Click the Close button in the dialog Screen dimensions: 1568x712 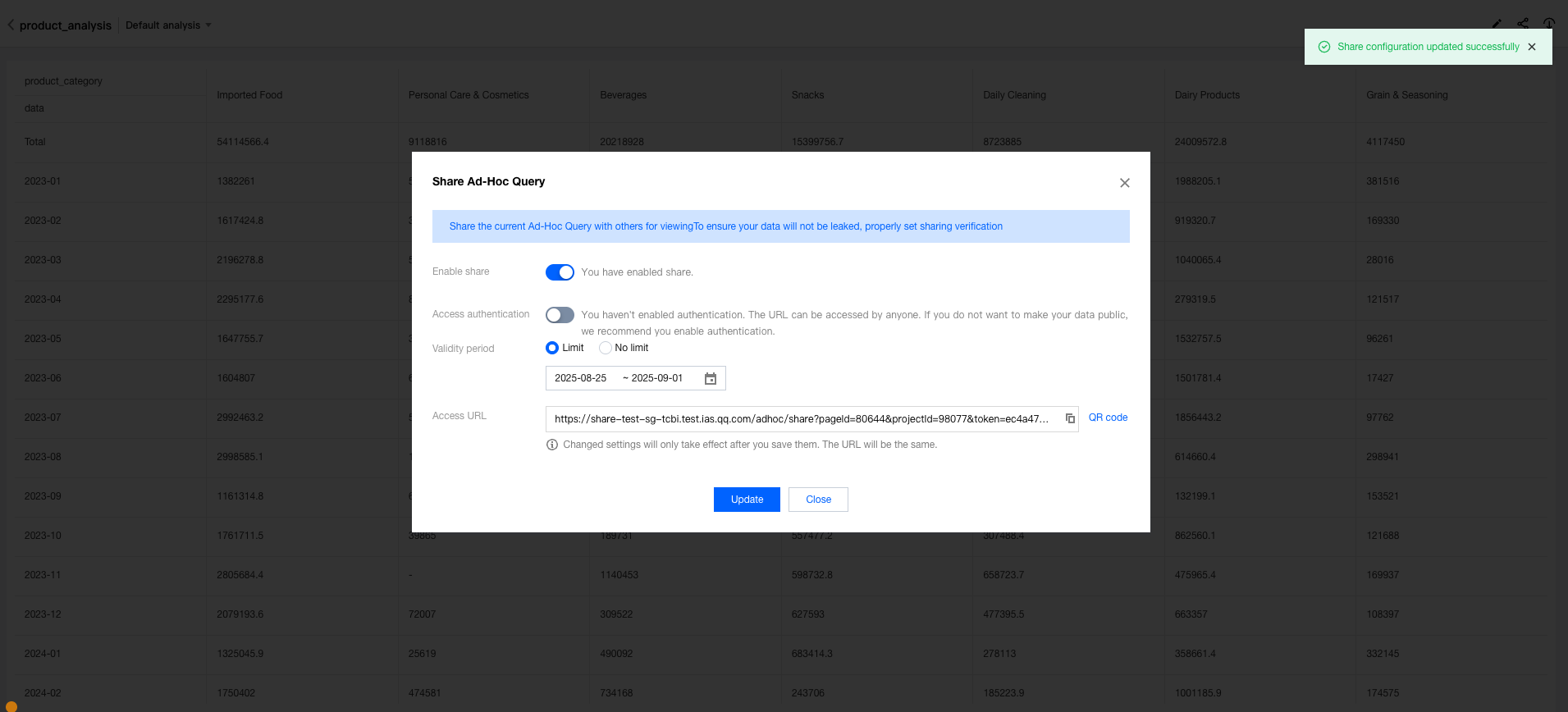pos(818,500)
